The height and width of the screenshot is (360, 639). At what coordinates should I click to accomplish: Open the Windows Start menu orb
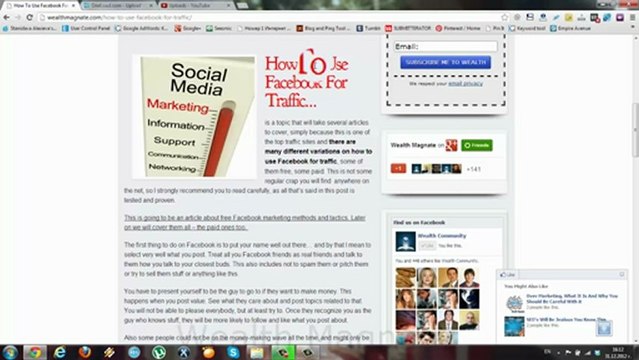point(10,352)
